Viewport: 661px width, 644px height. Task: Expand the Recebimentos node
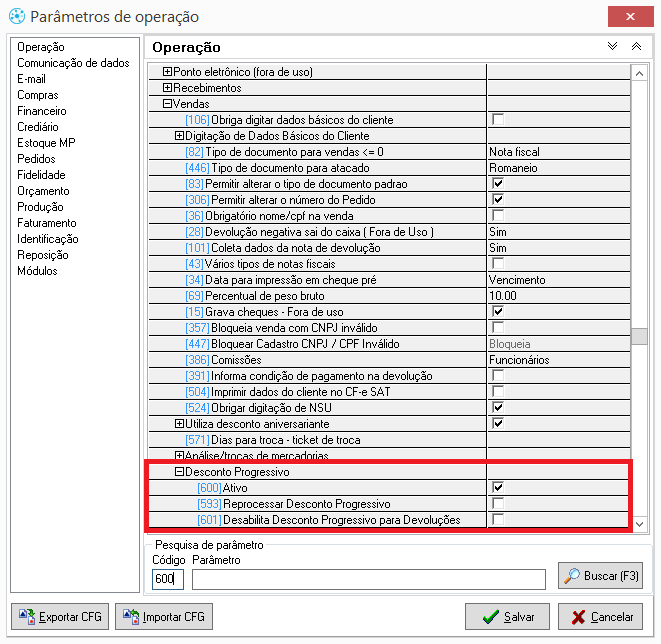pyautogui.click(x=168, y=88)
